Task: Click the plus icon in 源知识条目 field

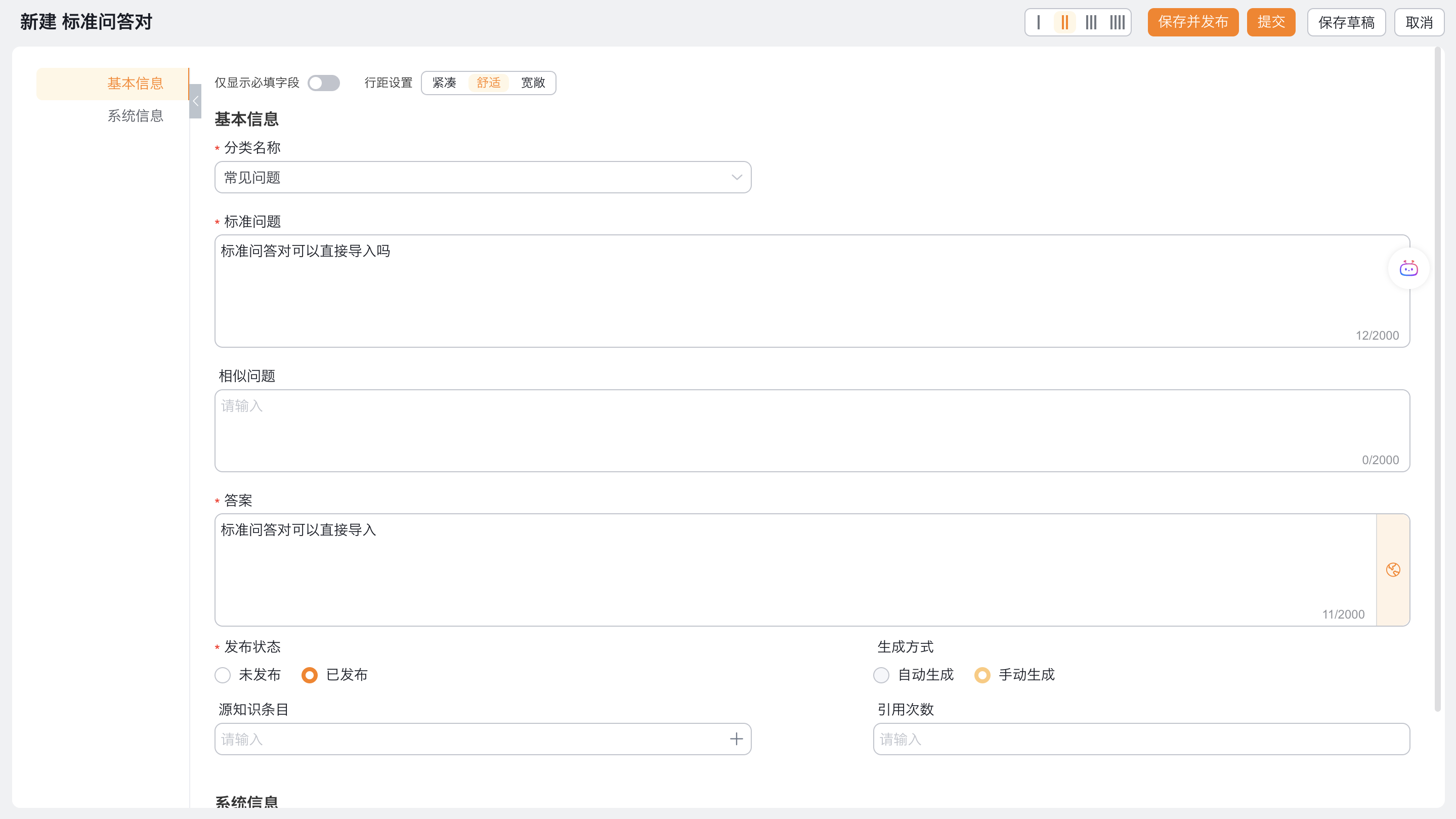Action: [x=736, y=739]
